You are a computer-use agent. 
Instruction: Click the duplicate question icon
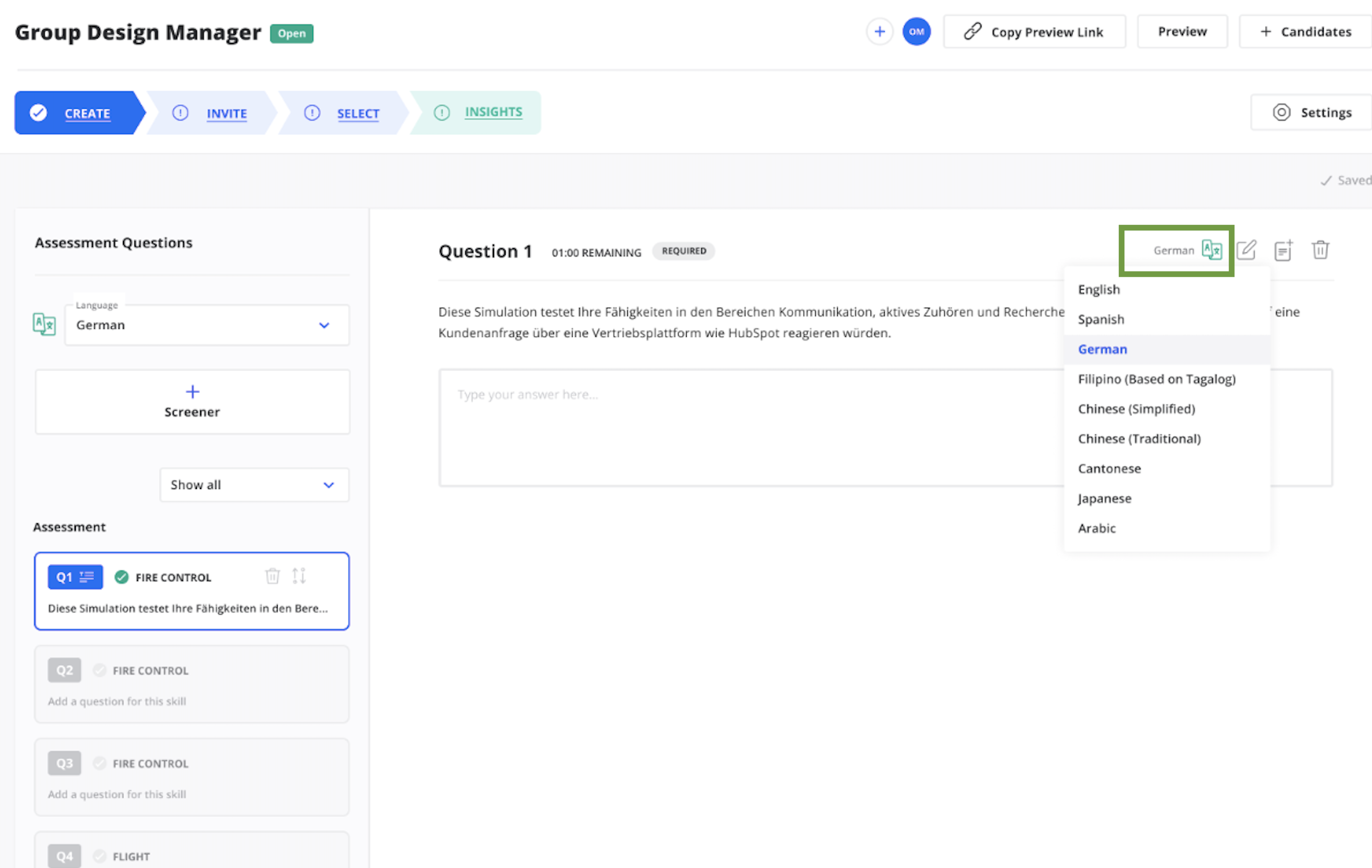(x=1283, y=249)
